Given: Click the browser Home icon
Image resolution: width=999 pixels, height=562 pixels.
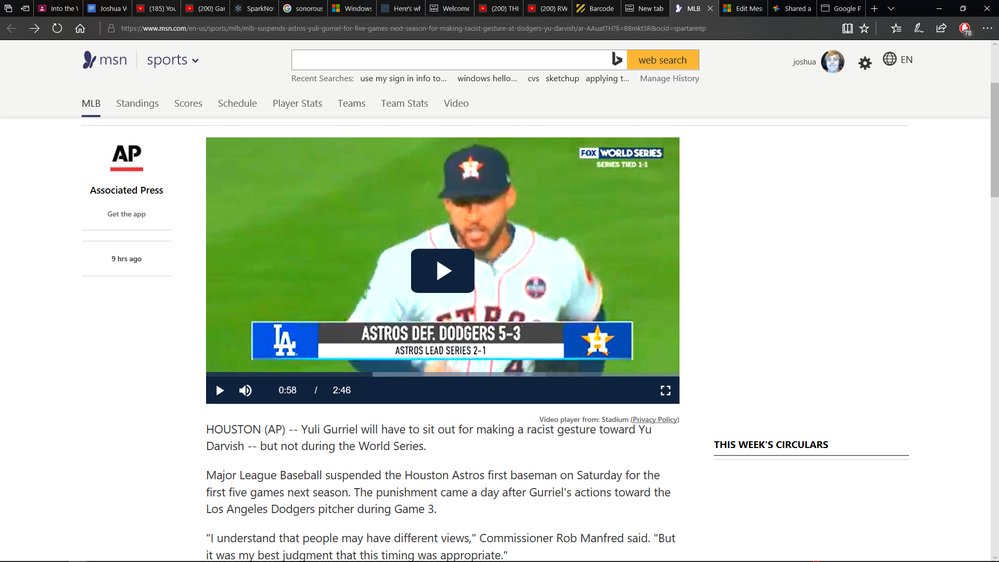Looking at the screenshot, I should pos(80,28).
